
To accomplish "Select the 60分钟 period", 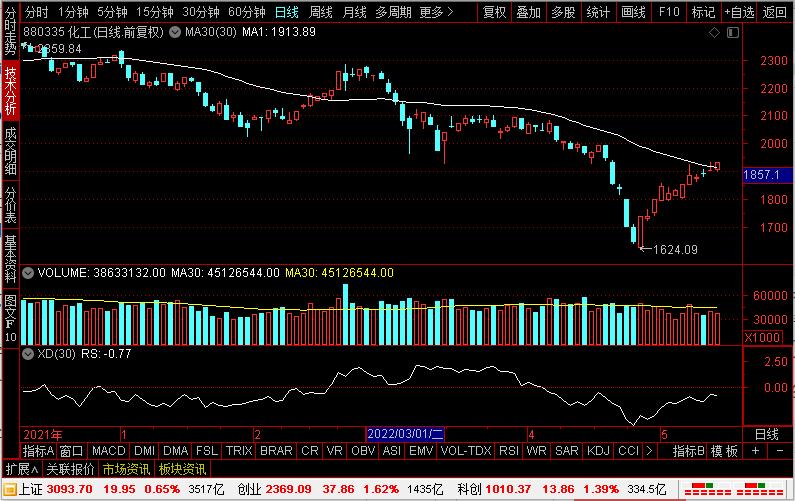I will 247,12.
